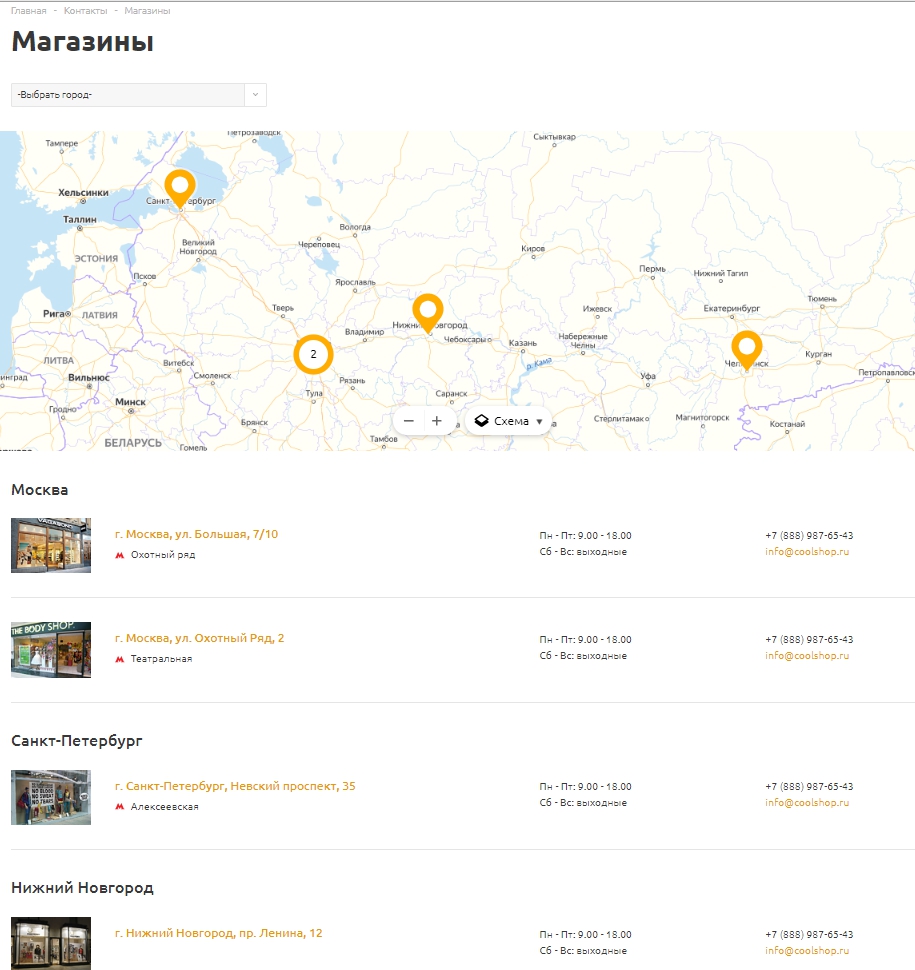Image resolution: width=915 pixels, height=970 pixels.
Task: Click the Body Shop store photo thumbnail
Action: [51, 650]
